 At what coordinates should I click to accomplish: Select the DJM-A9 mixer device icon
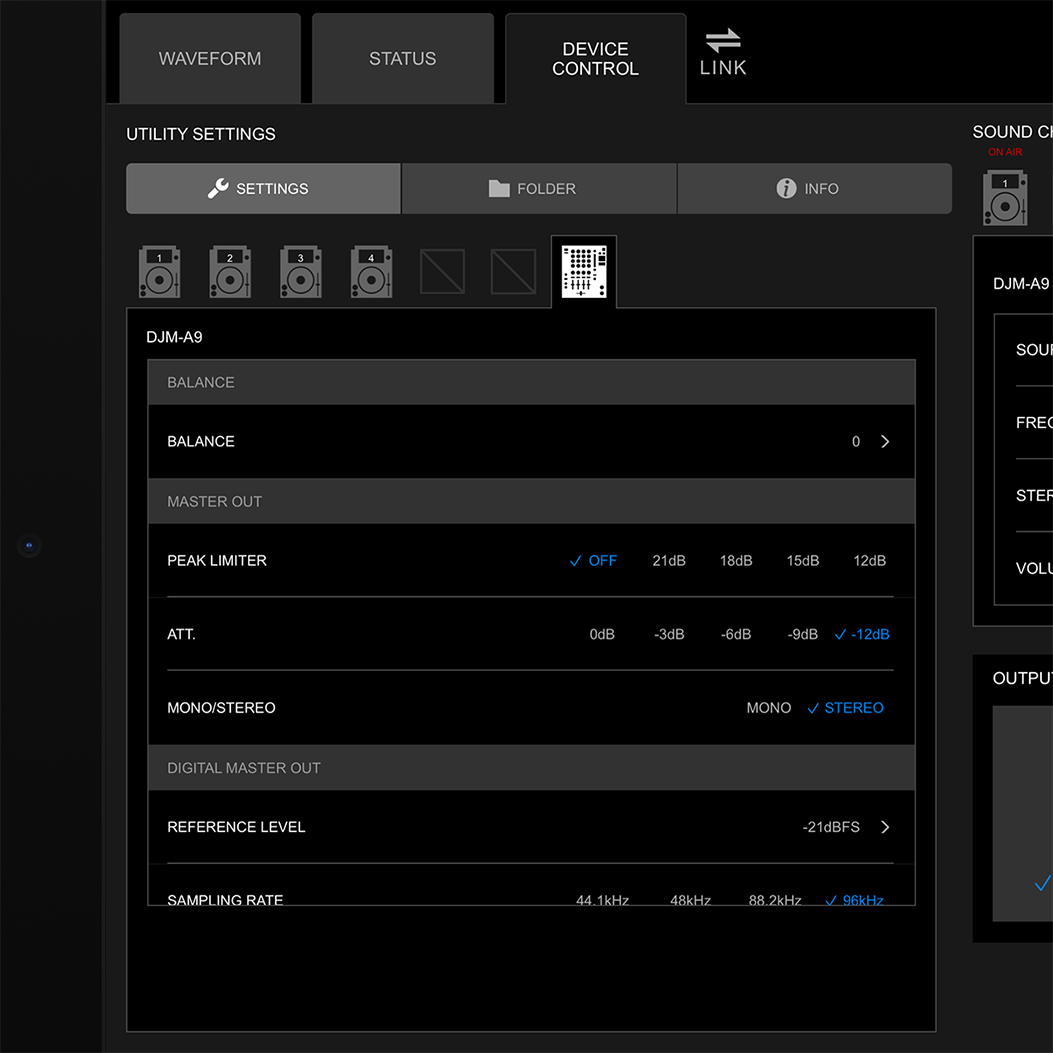coord(584,272)
